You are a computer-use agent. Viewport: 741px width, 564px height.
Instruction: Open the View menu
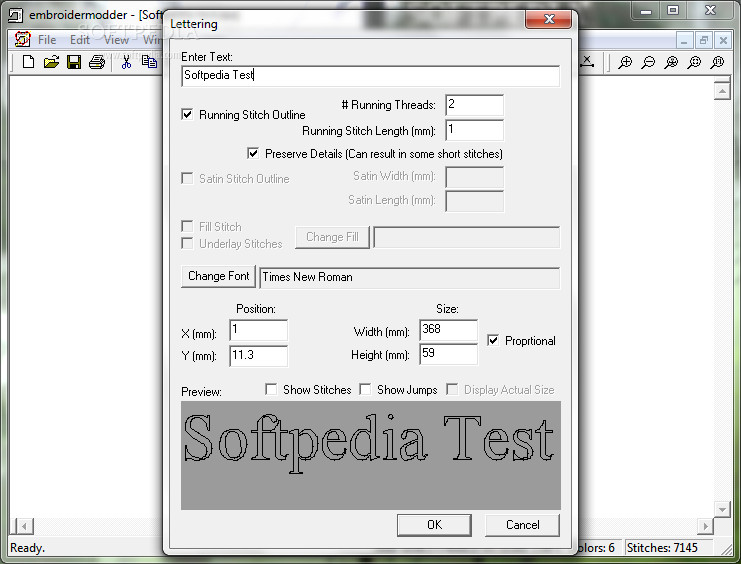(x=116, y=40)
